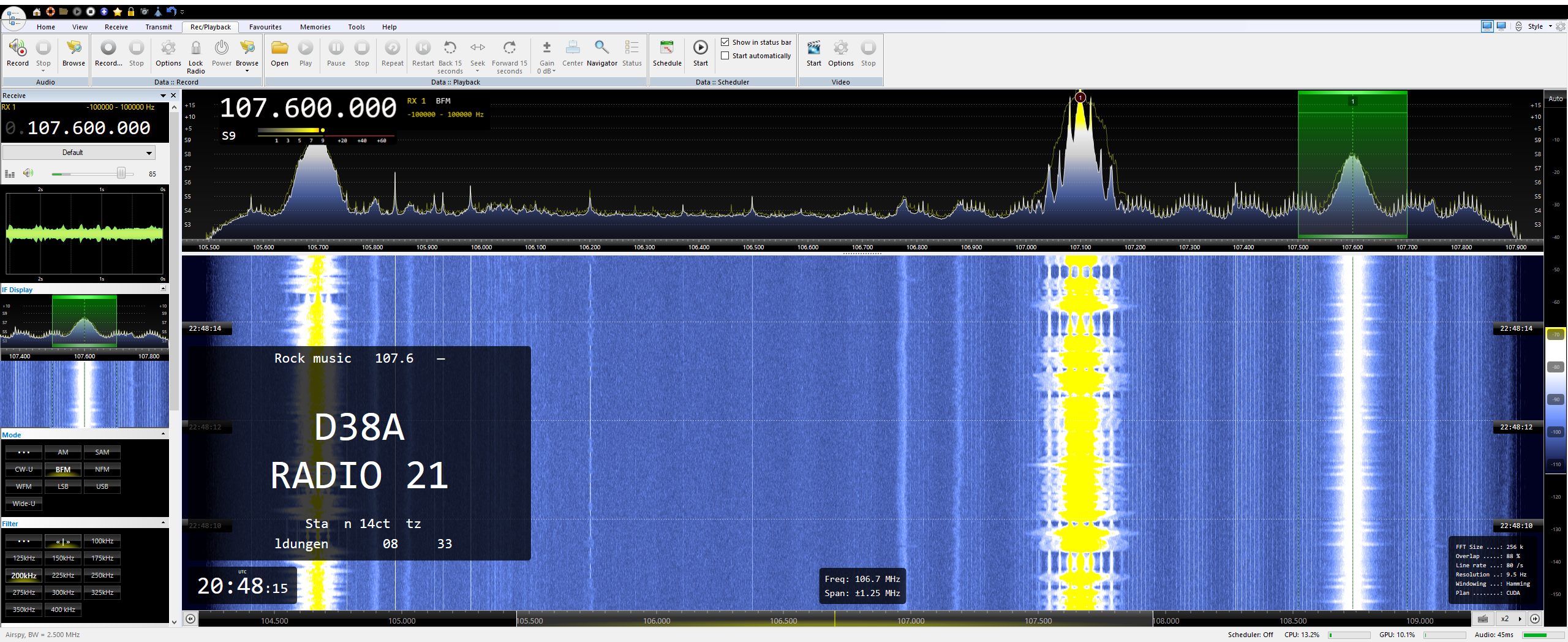Open the View ribbon tab
This screenshot has height=642, width=1568.
[80, 27]
